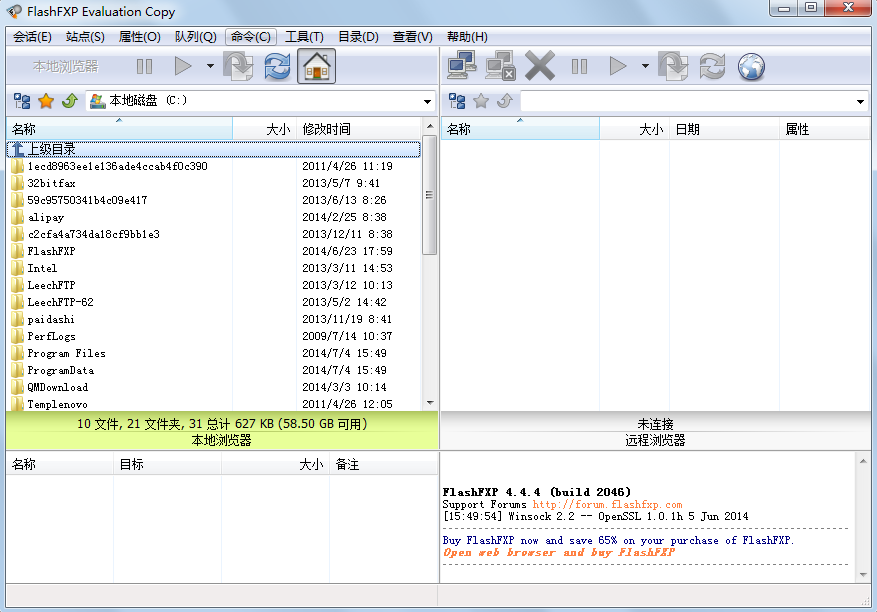This screenshot has height=612, width=877.
Task: Click the remote connect computers icon
Action: coord(461,66)
